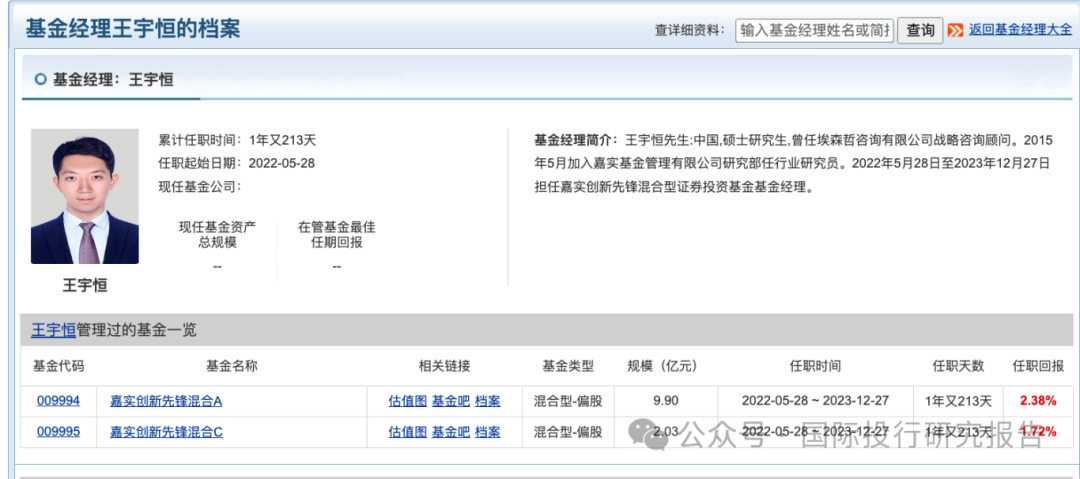Click the 任职回报 column header

(1037, 366)
